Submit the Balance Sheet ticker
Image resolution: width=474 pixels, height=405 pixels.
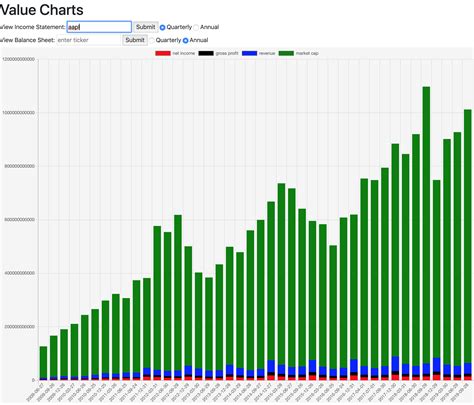click(135, 40)
